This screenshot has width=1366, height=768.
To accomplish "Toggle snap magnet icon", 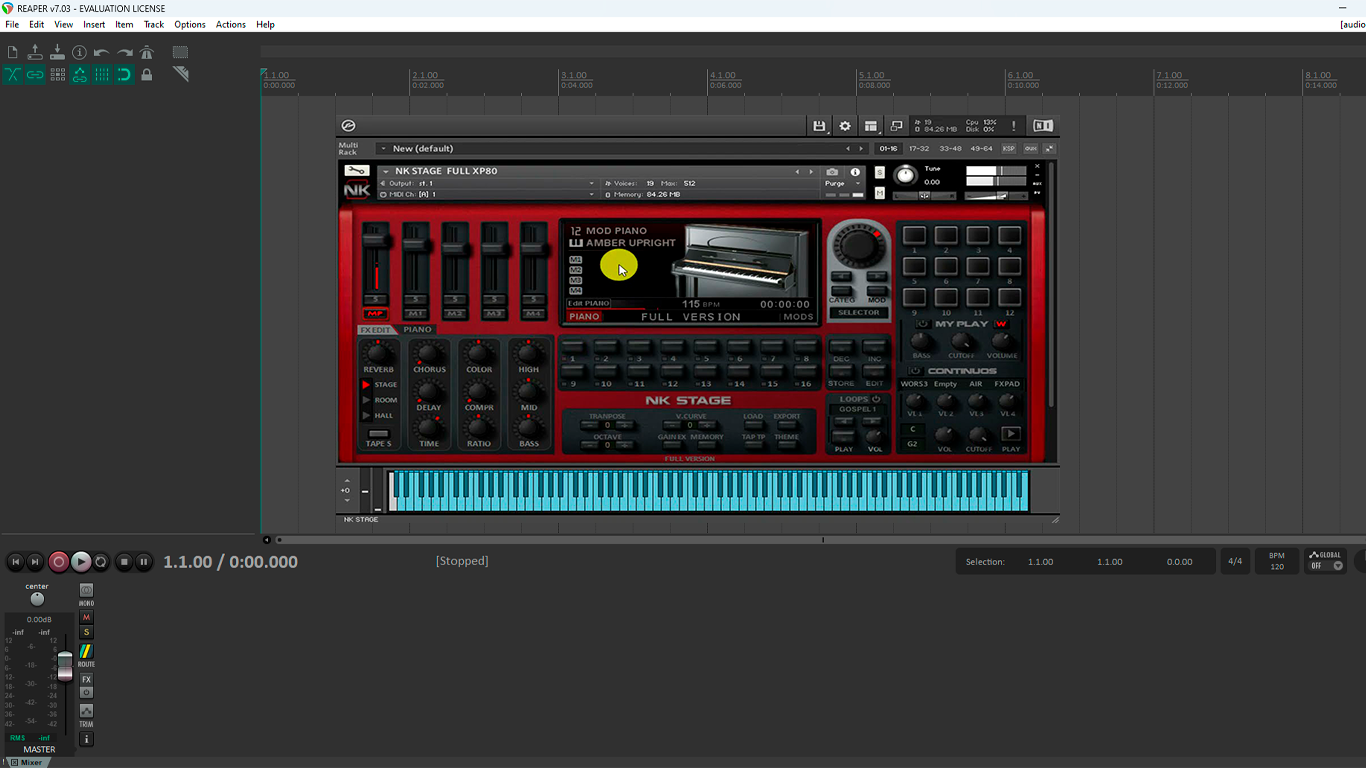I will pyautogui.click(x=124, y=74).
